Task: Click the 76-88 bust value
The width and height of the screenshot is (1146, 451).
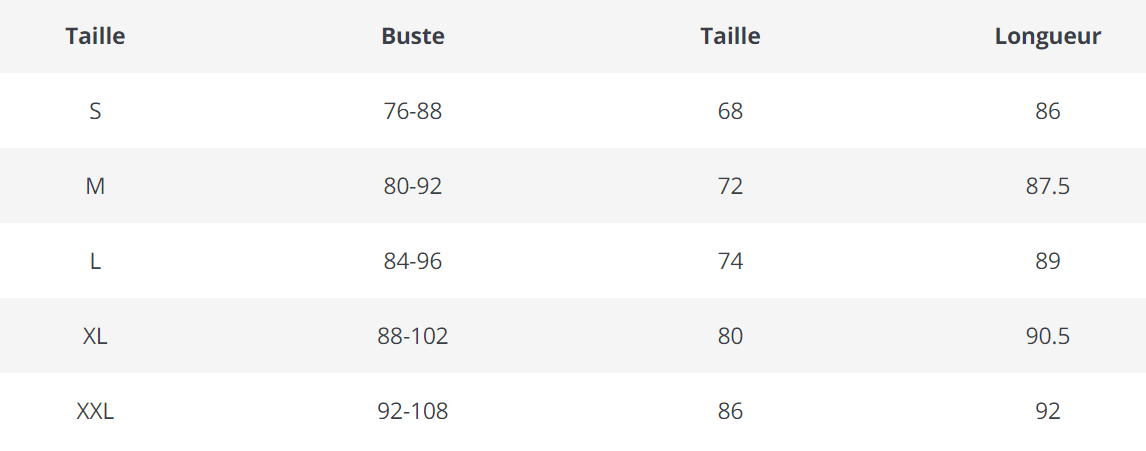Action: click(x=413, y=111)
